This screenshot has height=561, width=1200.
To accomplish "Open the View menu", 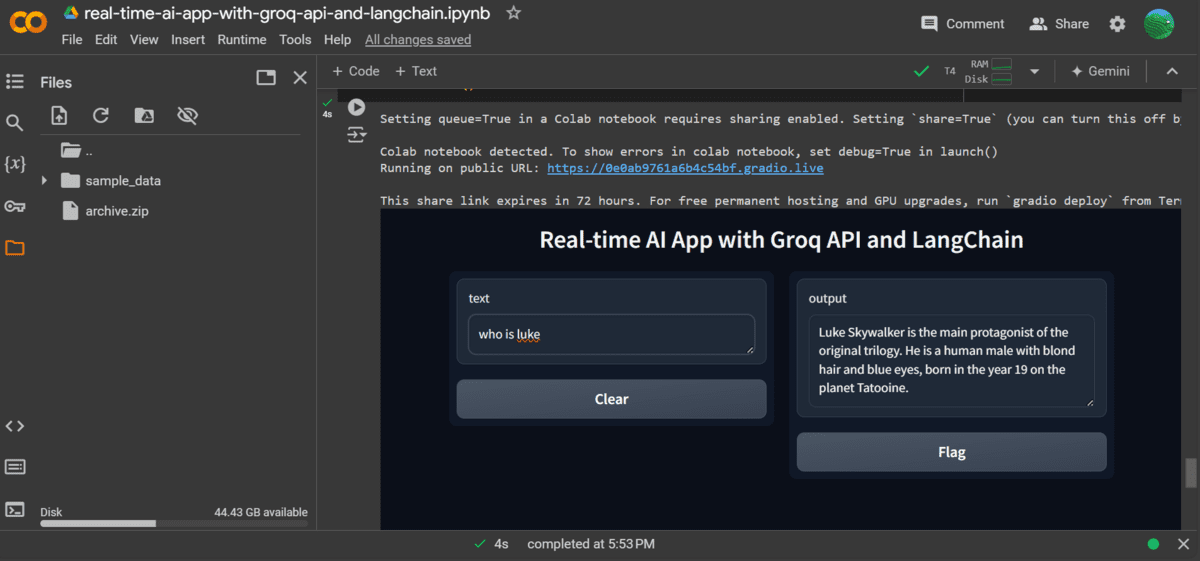I will (x=144, y=40).
